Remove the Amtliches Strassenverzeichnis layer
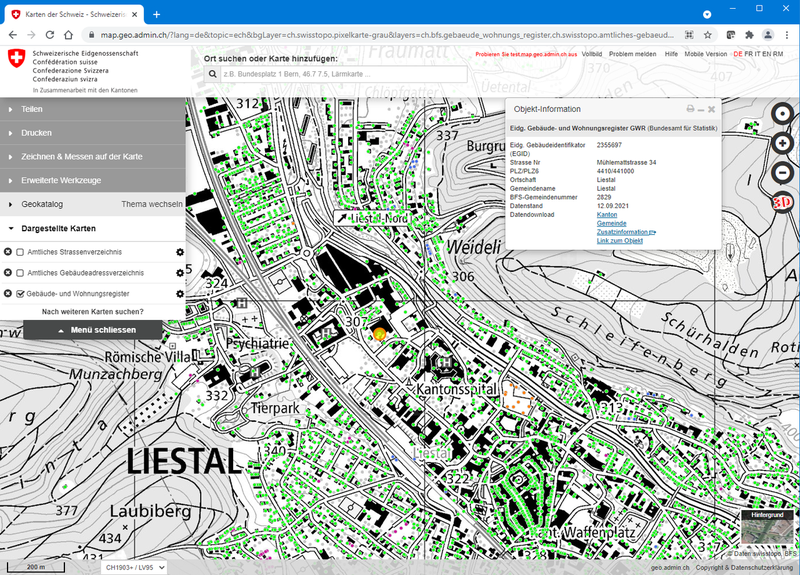Image resolution: width=800 pixels, height=575 pixels. click(x=8, y=251)
